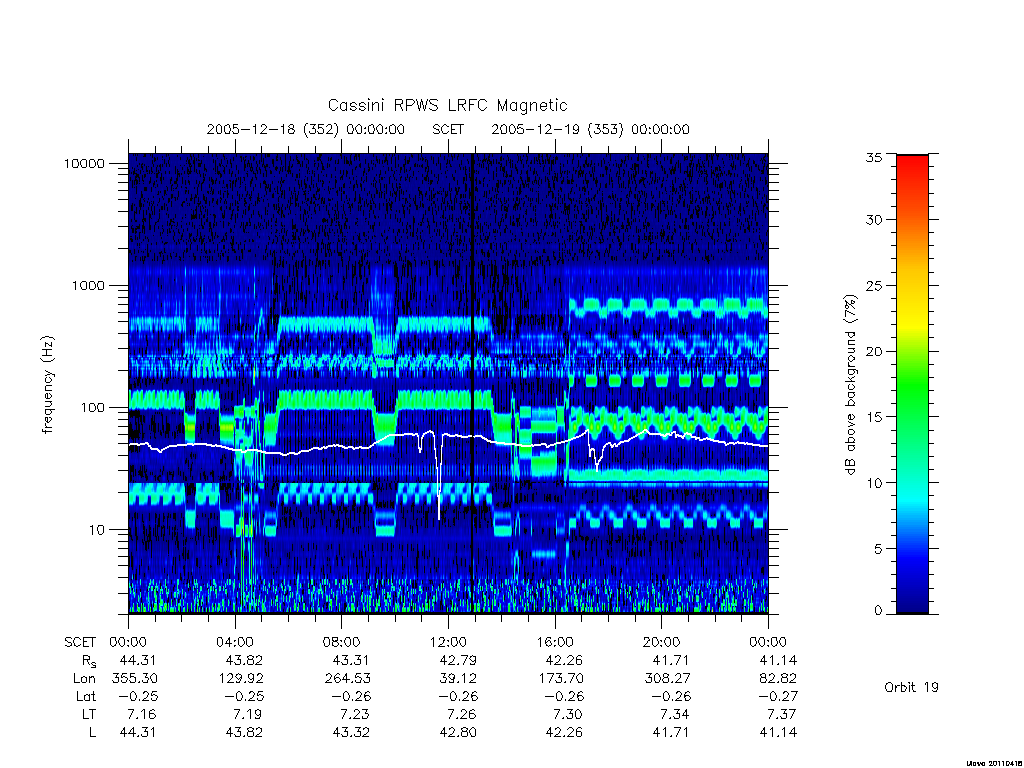The image size is (1024, 768).
Task: Click the L row value '42.80'
Action: [458, 733]
